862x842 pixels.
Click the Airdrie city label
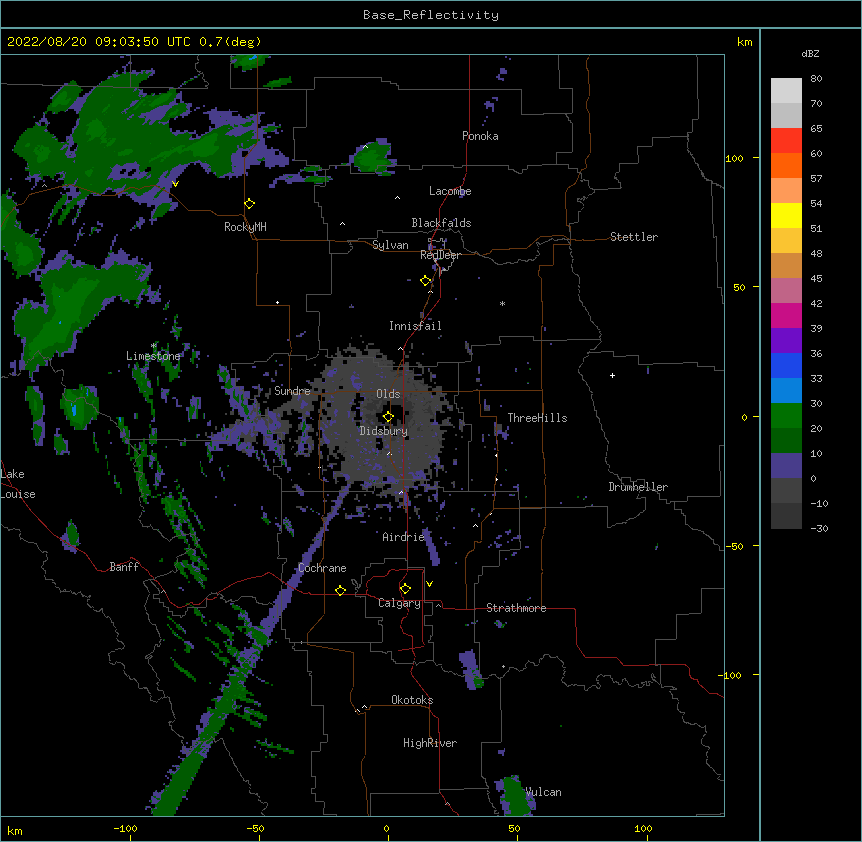click(404, 537)
